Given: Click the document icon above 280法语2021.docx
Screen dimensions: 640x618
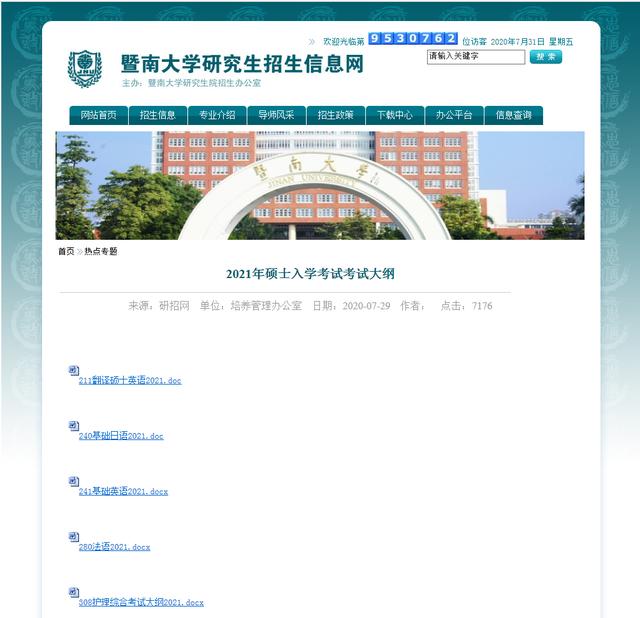Looking at the screenshot, I should coord(74,537).
